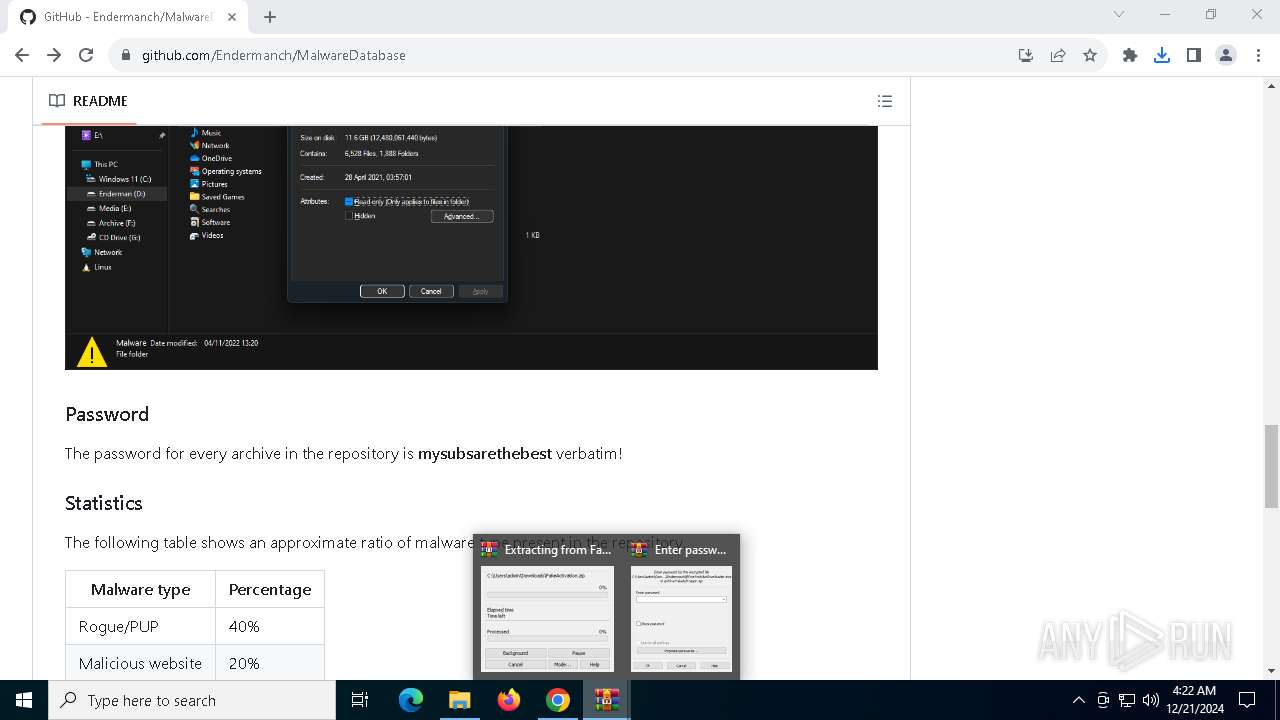Image resolution: width=1280 pixels, height=720 pixels.
Task: Select the Extracting from WinRAR preview thumbnail
Action: [x=547, y=618]
